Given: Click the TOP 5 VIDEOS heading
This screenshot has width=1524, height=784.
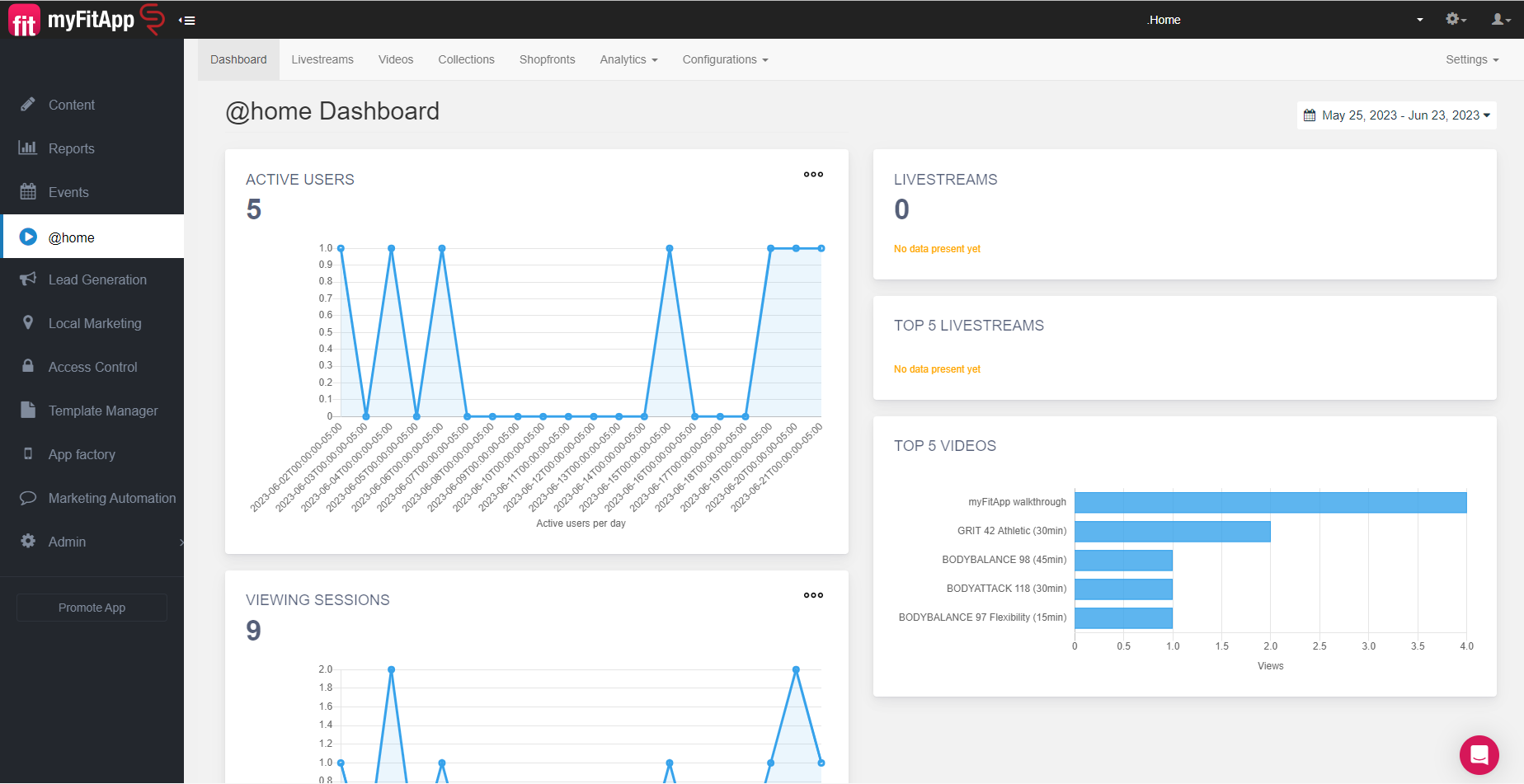Looking at the screenshot, I should click(x=945, y=446).
